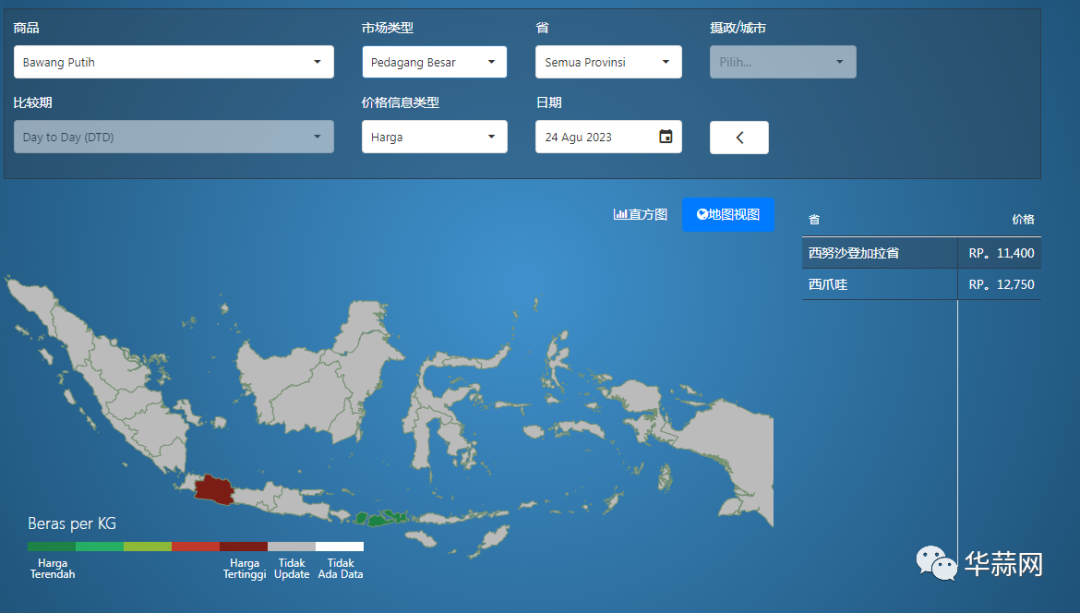Click the dark red Harga Tertinggi swatch
Image resolution: width=1080 pixels, height=613 pixels.
[x=243, y=547]
